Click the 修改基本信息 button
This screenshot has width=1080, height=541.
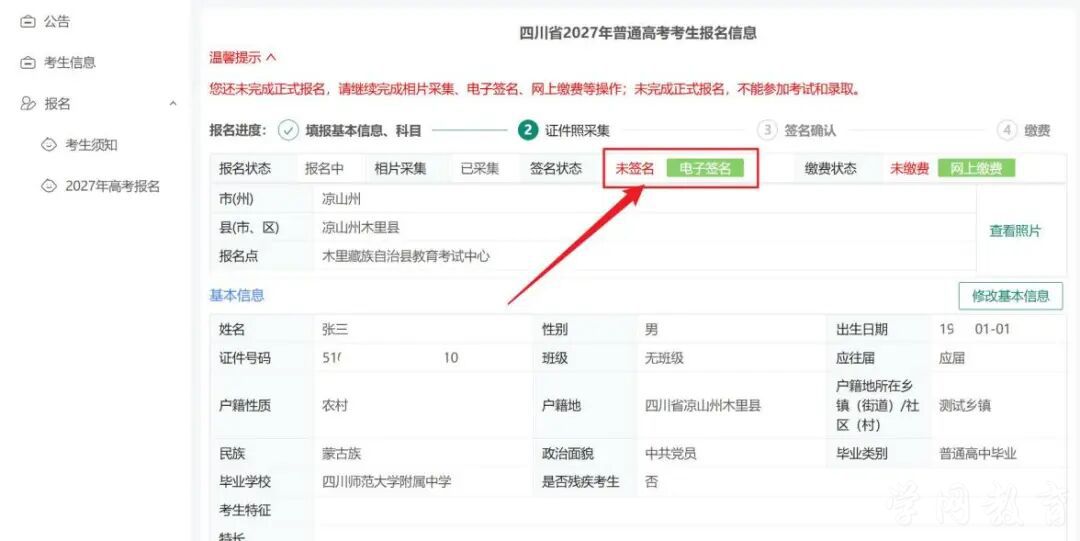coord(1010,296)
